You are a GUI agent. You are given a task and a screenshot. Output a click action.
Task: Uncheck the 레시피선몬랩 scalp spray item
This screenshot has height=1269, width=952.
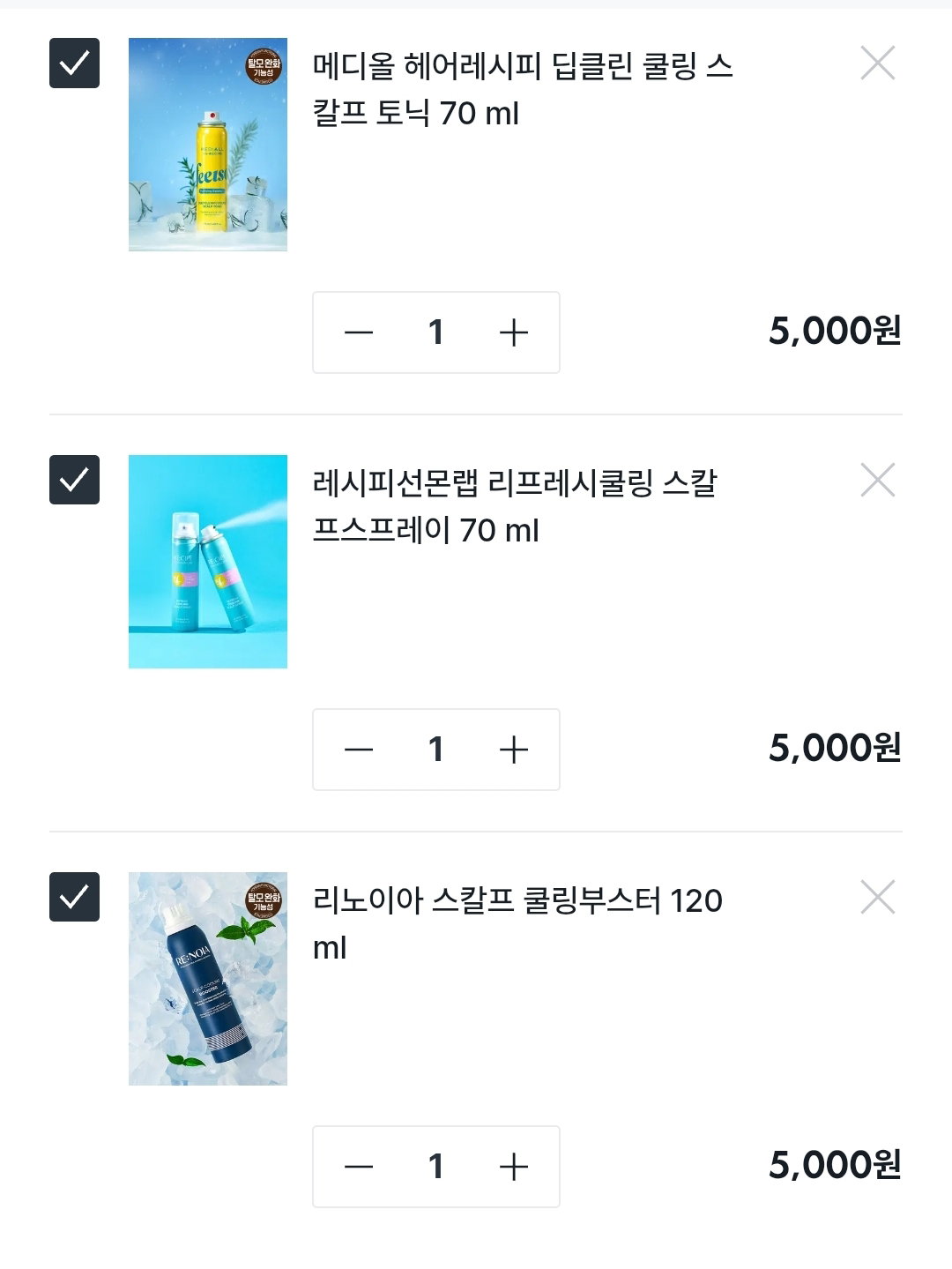pos(74,480)
